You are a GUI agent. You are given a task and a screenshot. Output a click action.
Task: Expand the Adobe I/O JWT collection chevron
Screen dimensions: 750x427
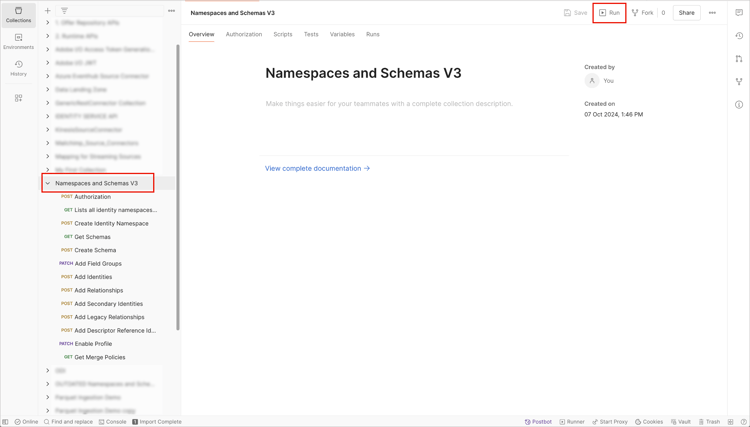(x=47, y=63)
